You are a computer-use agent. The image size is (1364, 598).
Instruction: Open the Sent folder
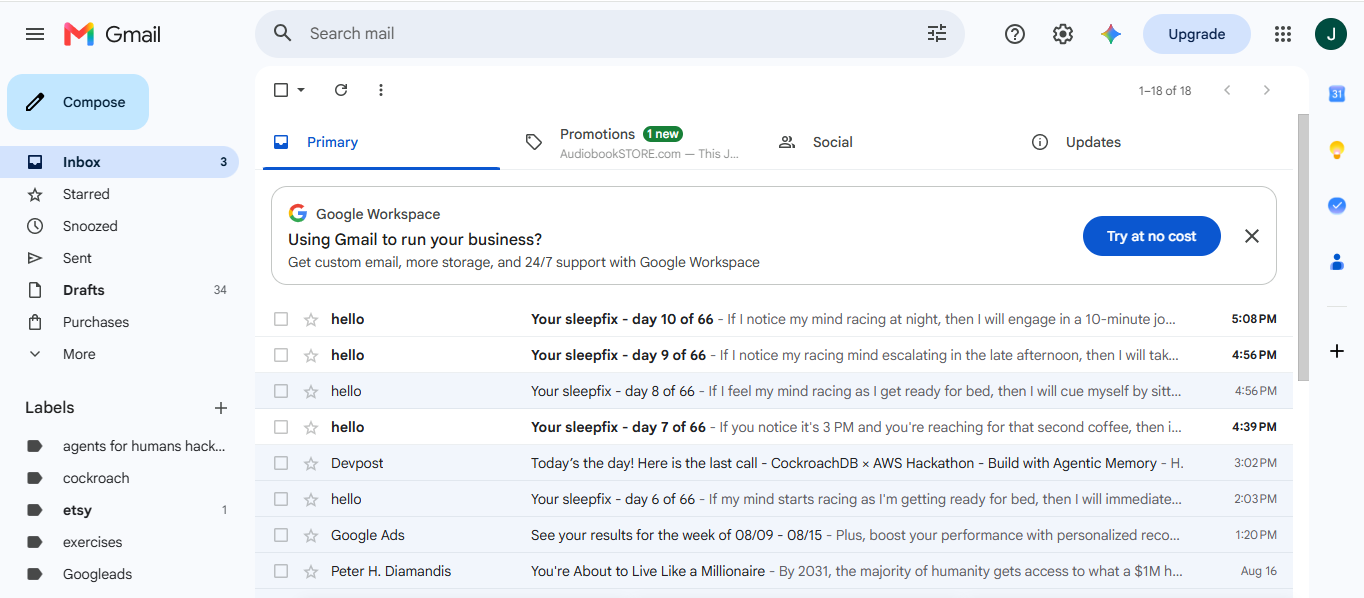120,258
